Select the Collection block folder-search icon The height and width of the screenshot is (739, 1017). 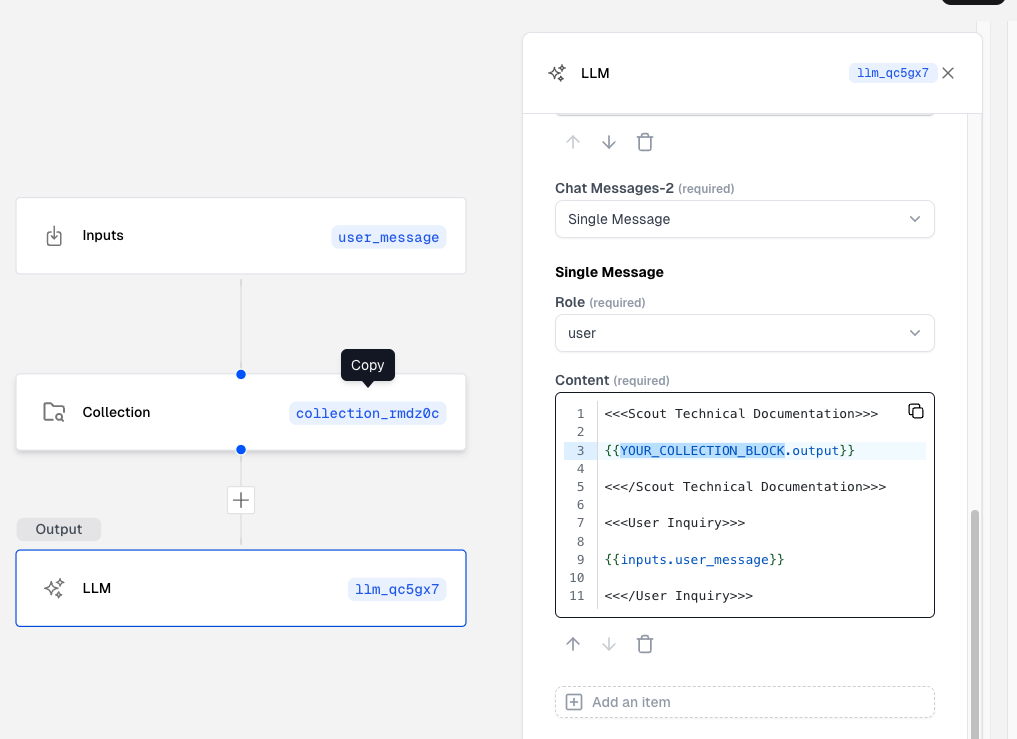point(54,412)
